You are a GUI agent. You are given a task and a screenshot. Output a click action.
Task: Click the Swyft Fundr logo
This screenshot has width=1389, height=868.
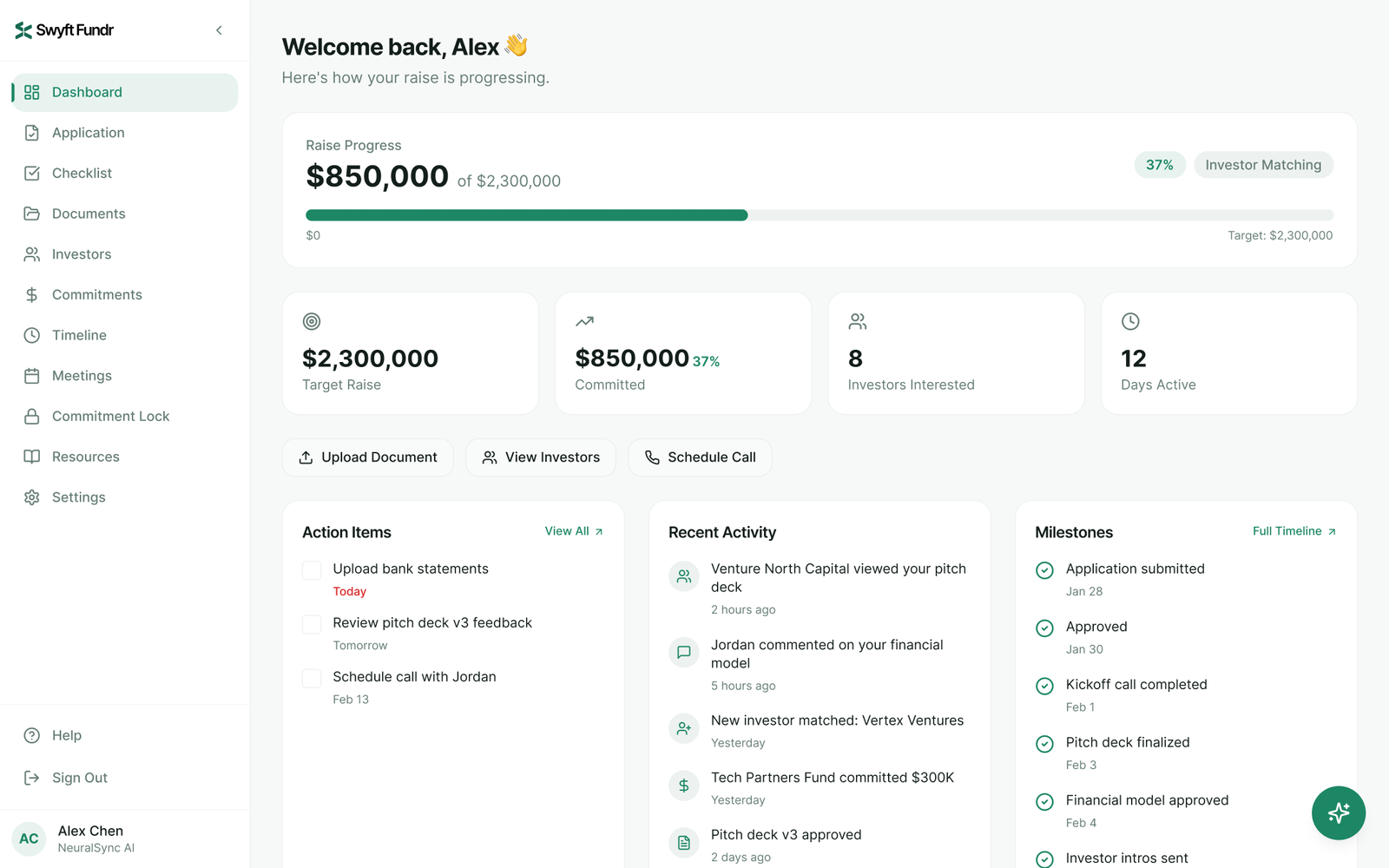64,30
